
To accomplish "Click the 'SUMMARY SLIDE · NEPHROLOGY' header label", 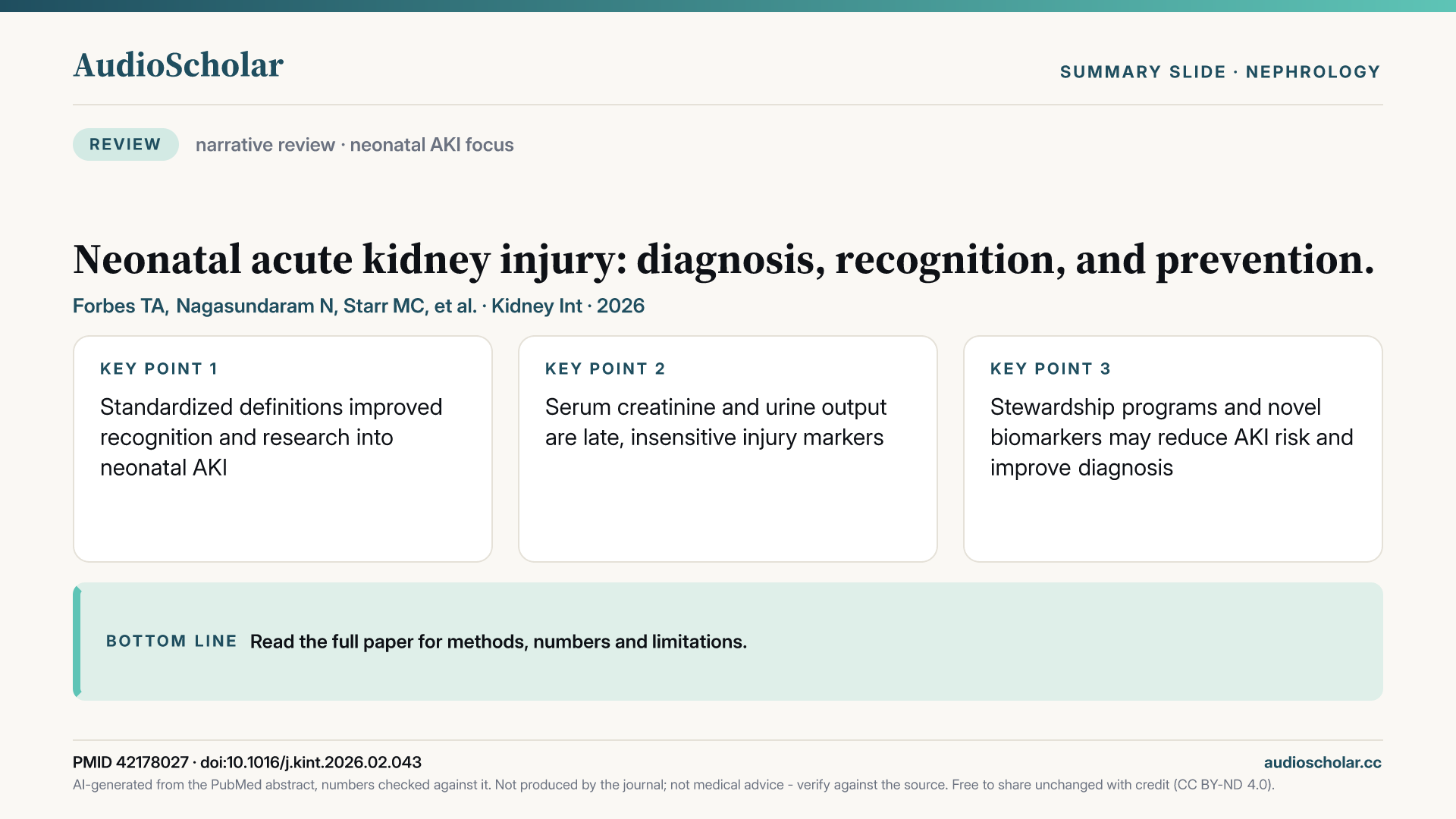I will 1220,72.
